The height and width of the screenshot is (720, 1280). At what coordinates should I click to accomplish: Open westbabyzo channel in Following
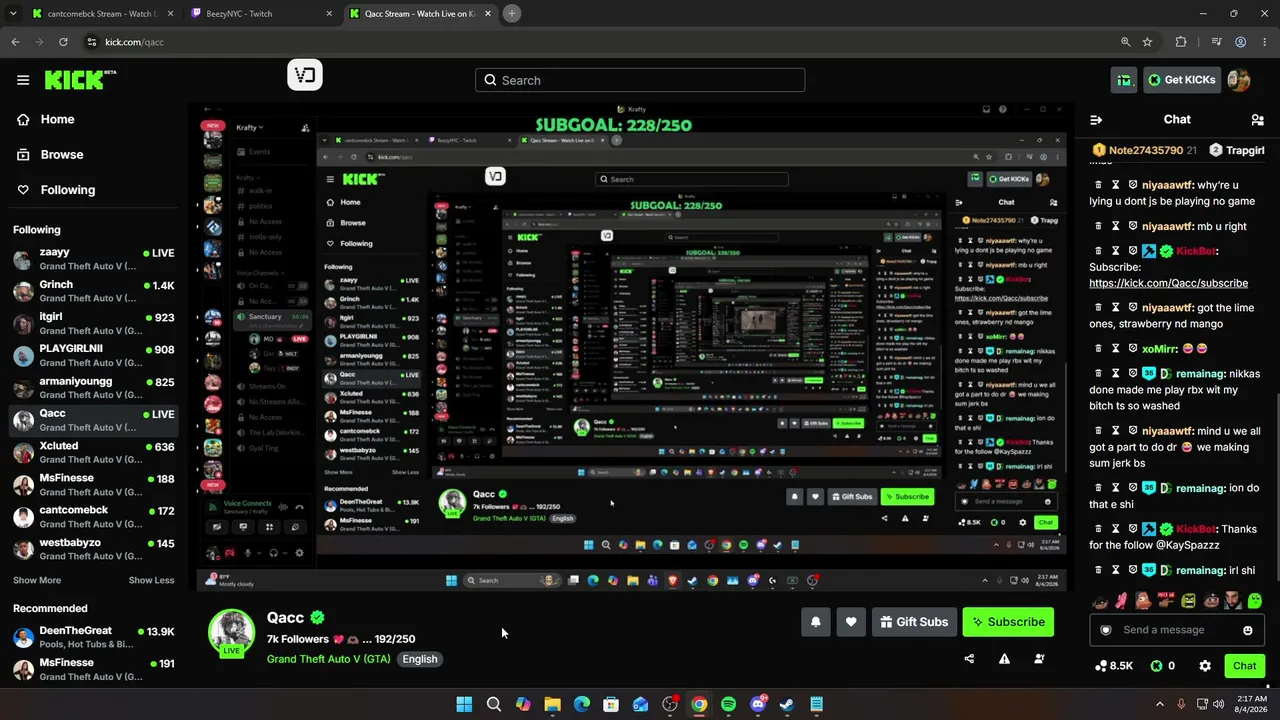pos(95,550)
